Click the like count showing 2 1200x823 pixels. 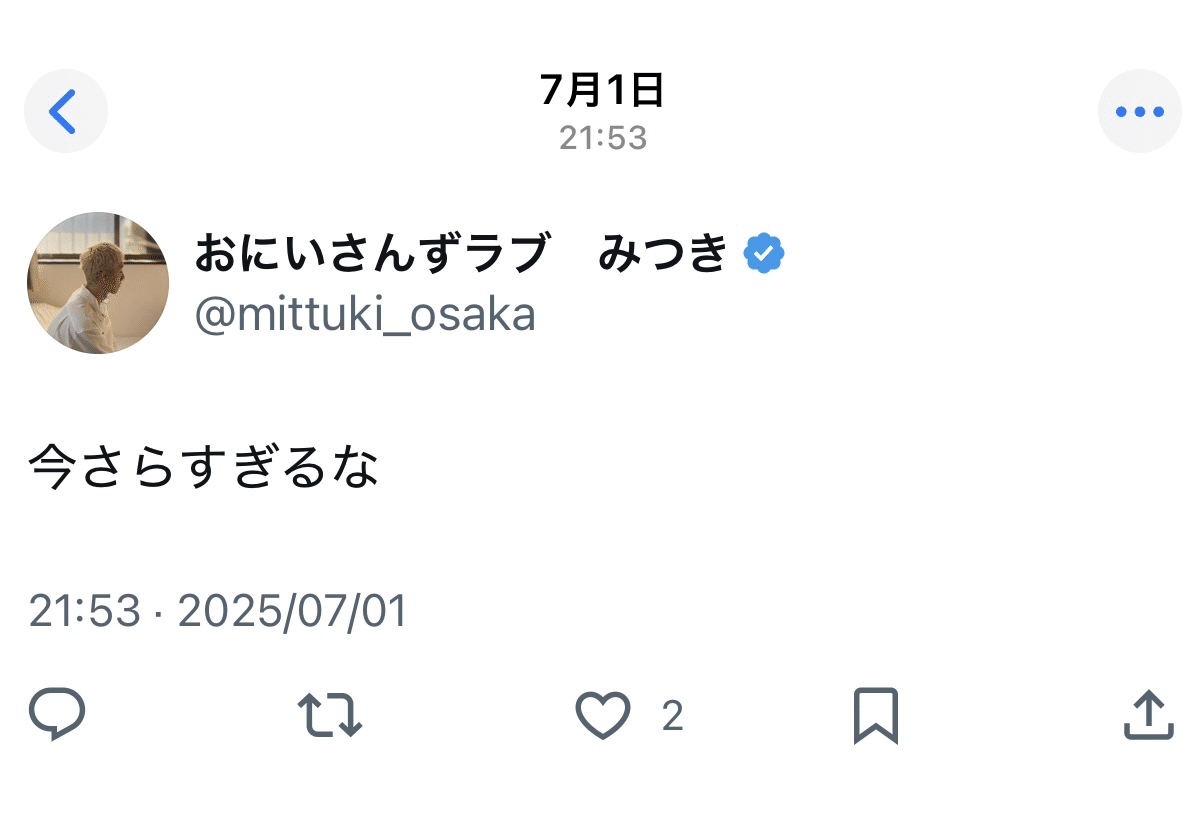point(672,716)
